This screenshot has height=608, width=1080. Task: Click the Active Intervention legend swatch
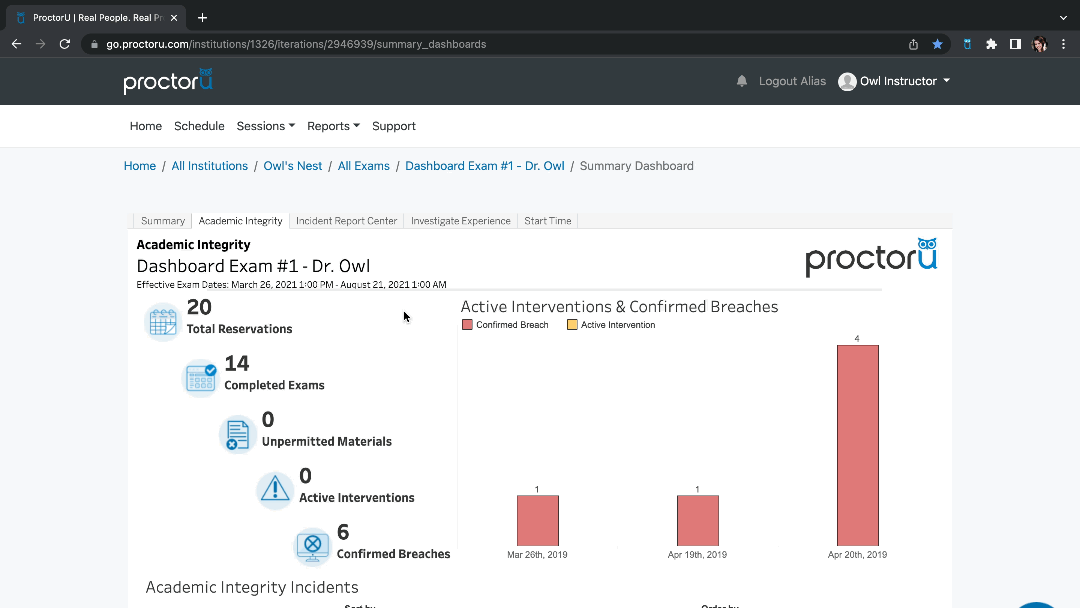click(572, 325)
